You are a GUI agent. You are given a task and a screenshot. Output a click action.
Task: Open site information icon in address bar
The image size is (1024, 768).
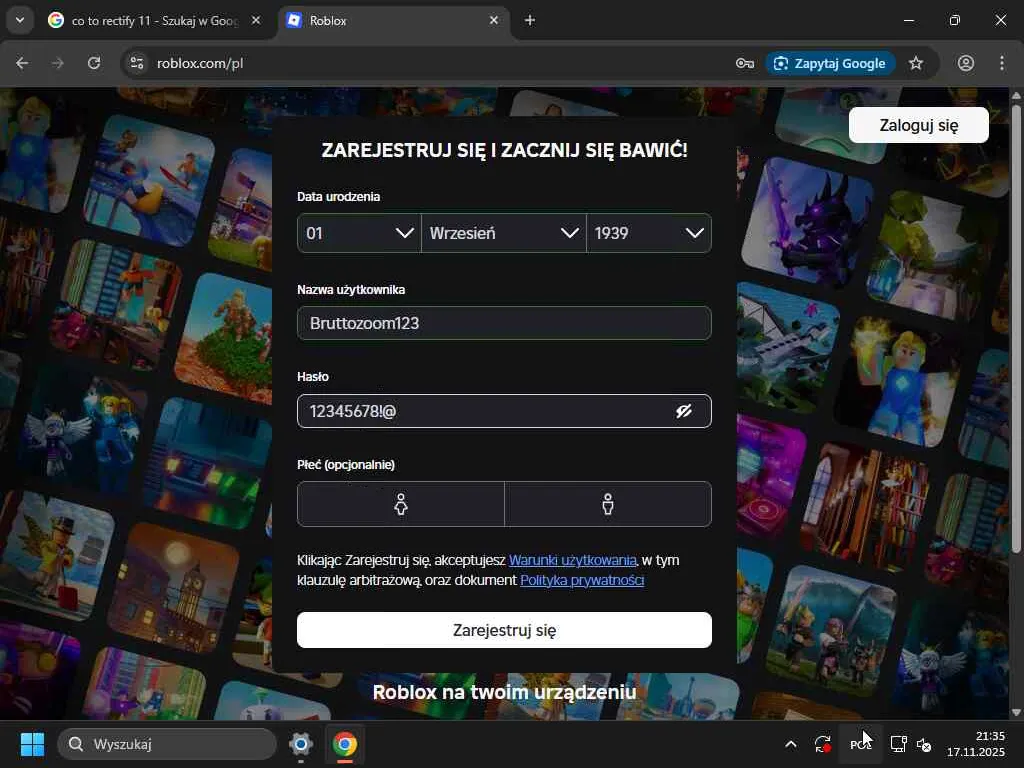137,63
